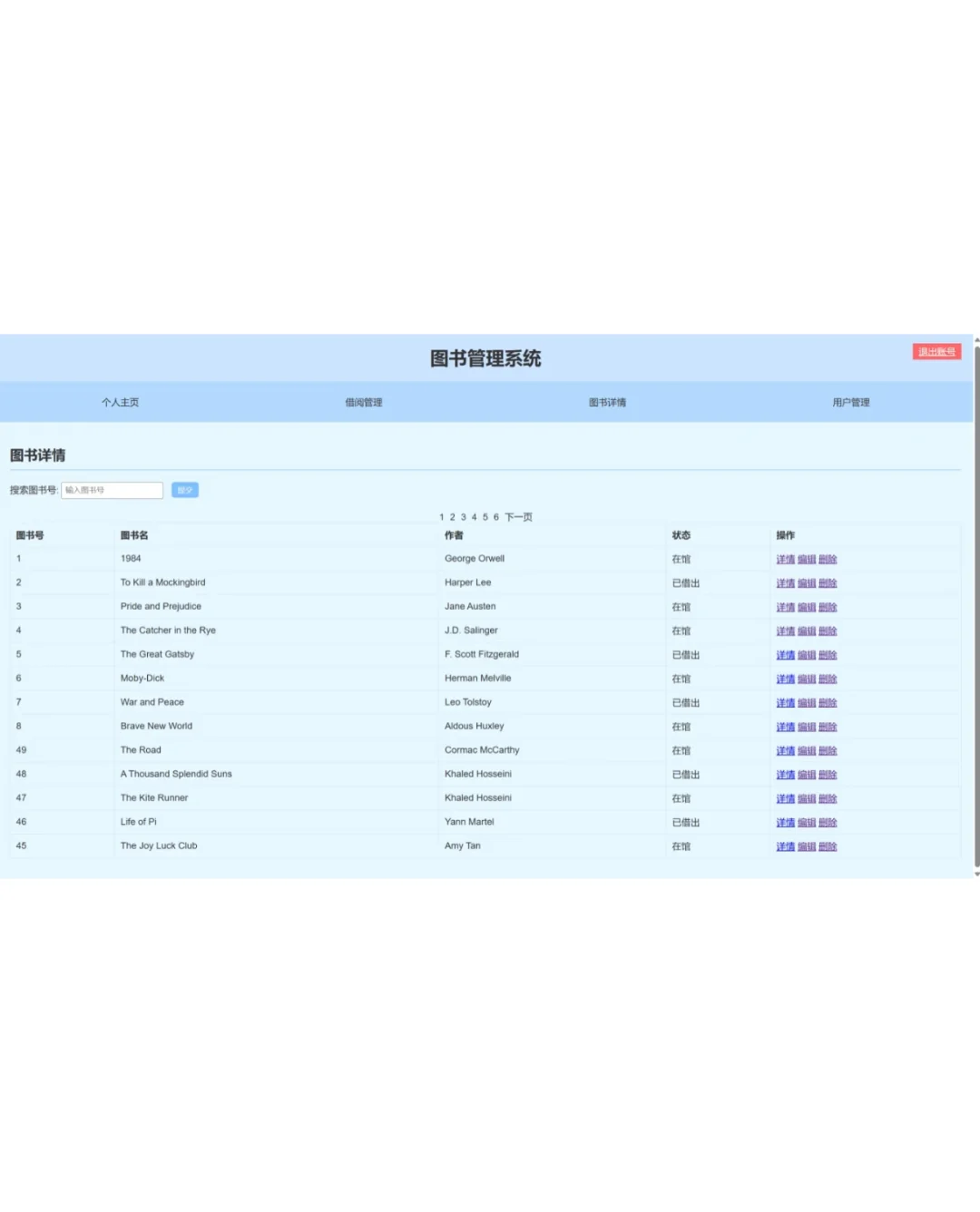
Task: Delete the book Pride and Prejudice
Action: pyautogui.click(x=828, y=607)
